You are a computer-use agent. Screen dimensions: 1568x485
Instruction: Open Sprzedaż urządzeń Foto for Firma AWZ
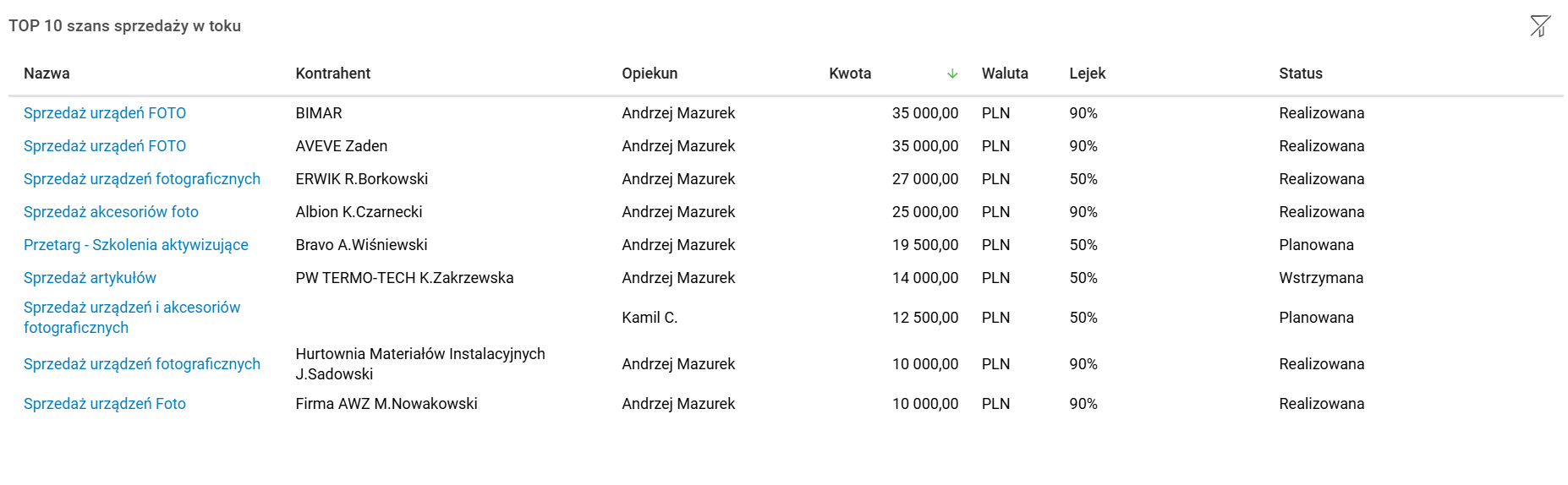(105, 404)
